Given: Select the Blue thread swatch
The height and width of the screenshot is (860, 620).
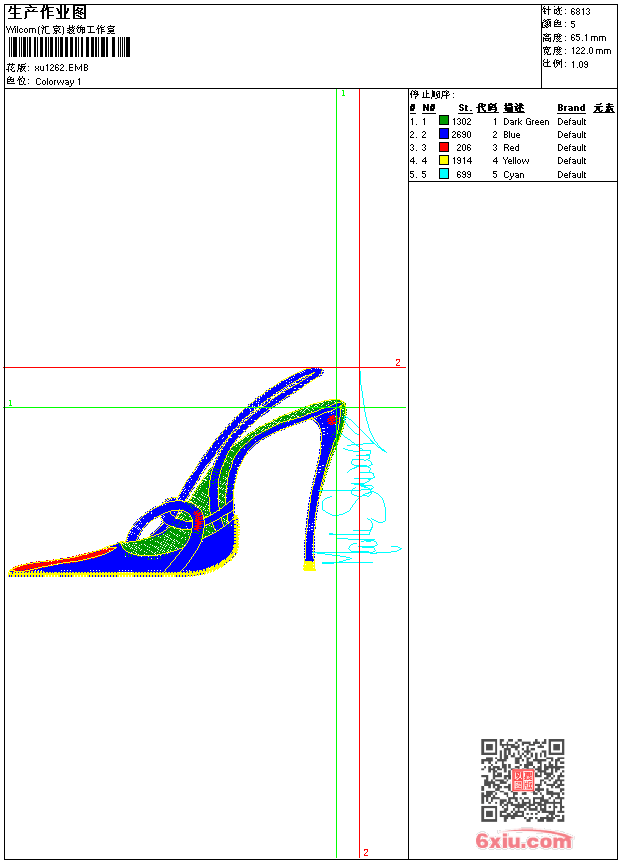Looking at the screenshot, I should 444,134.
